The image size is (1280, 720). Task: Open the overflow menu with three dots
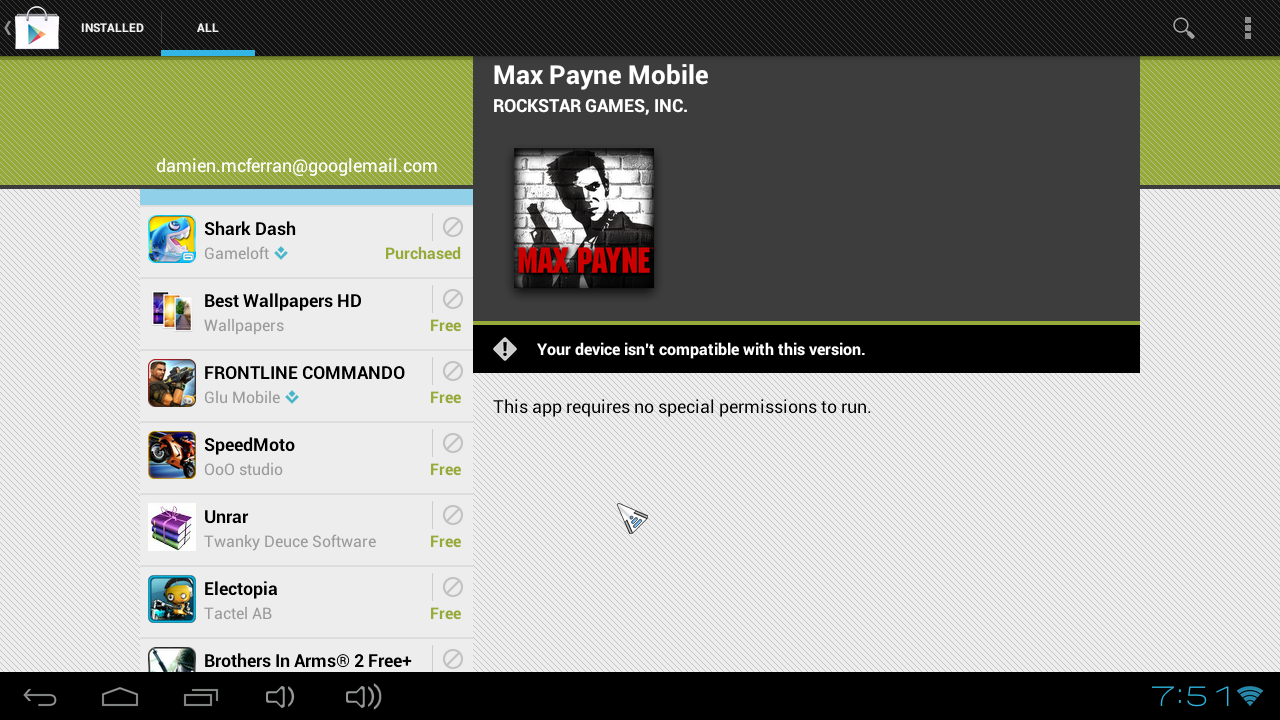coord(1247,28)
